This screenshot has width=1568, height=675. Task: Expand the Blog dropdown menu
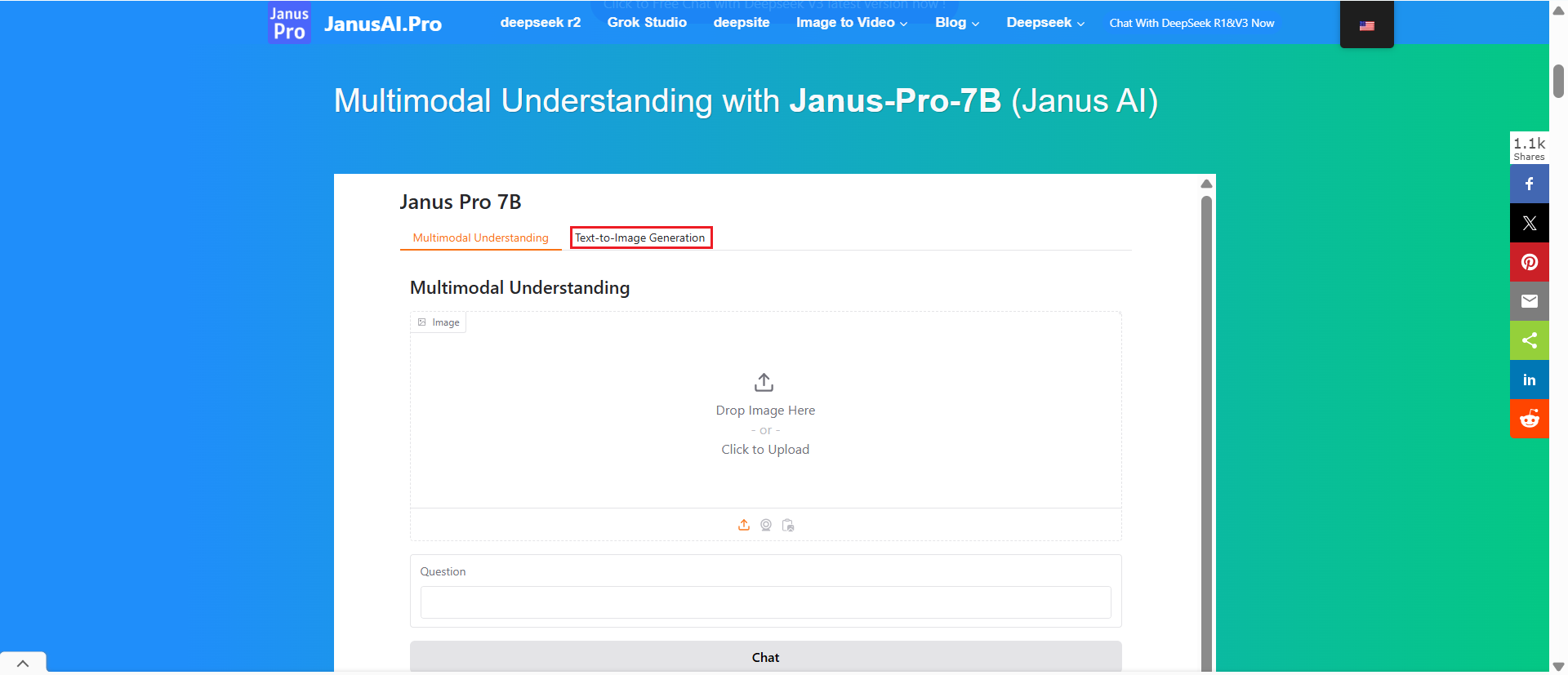(957, 23)
